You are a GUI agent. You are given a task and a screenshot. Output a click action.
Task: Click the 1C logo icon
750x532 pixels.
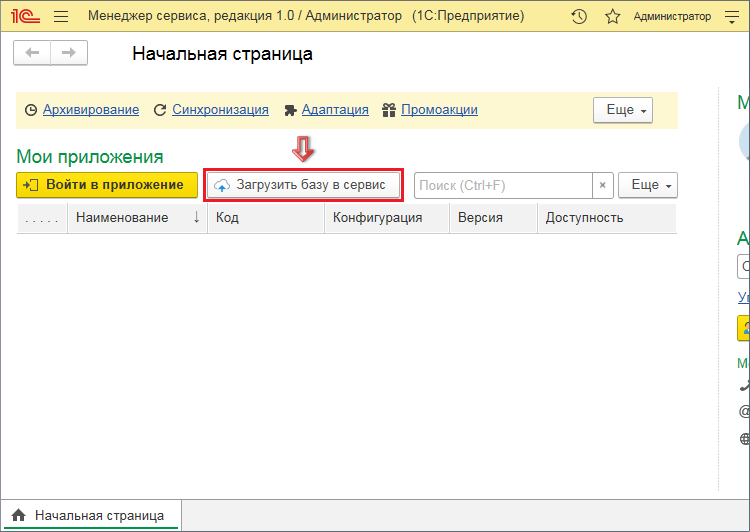25,16
